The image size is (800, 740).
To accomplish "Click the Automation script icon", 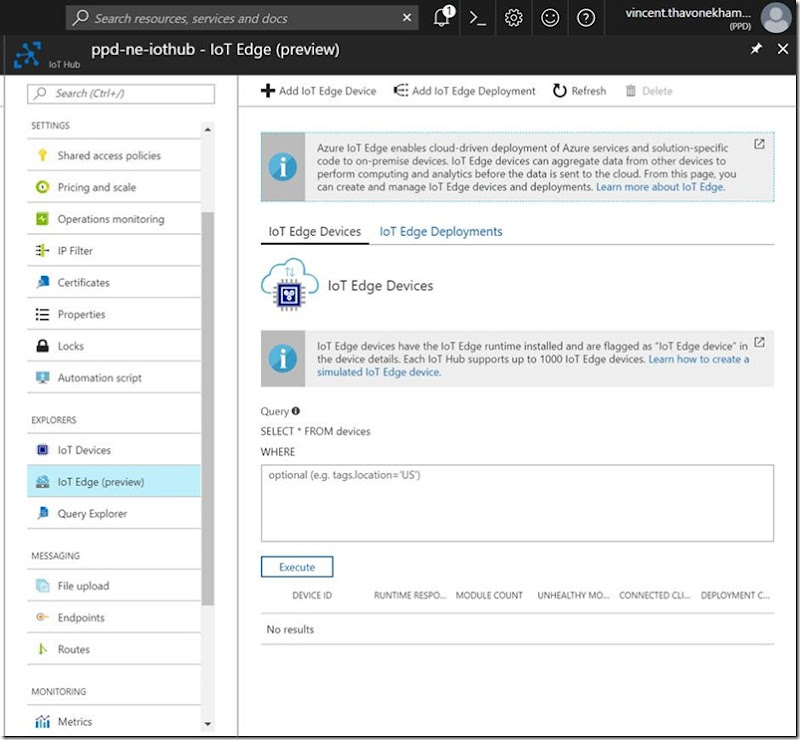I will point(42,378).
